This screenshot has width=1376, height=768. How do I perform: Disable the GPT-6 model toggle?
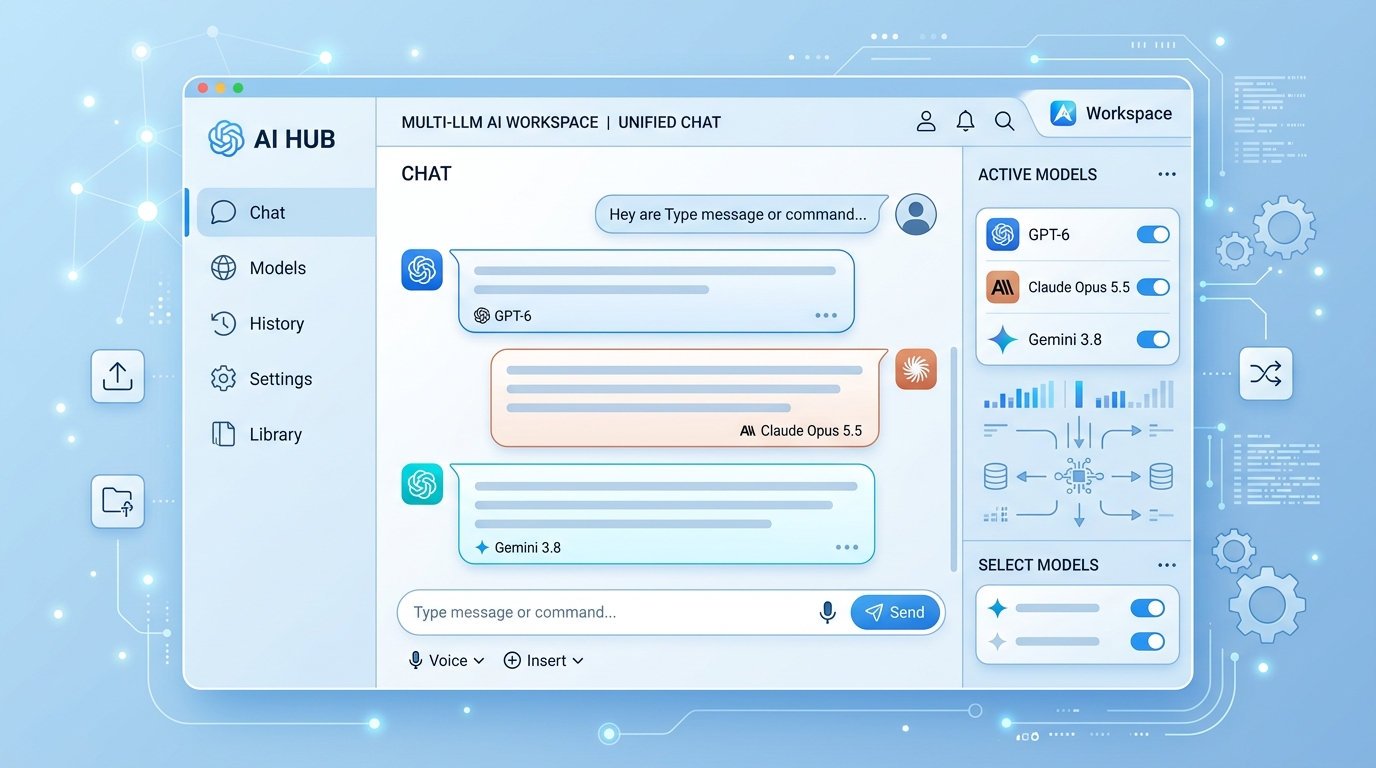[1153, 235]
